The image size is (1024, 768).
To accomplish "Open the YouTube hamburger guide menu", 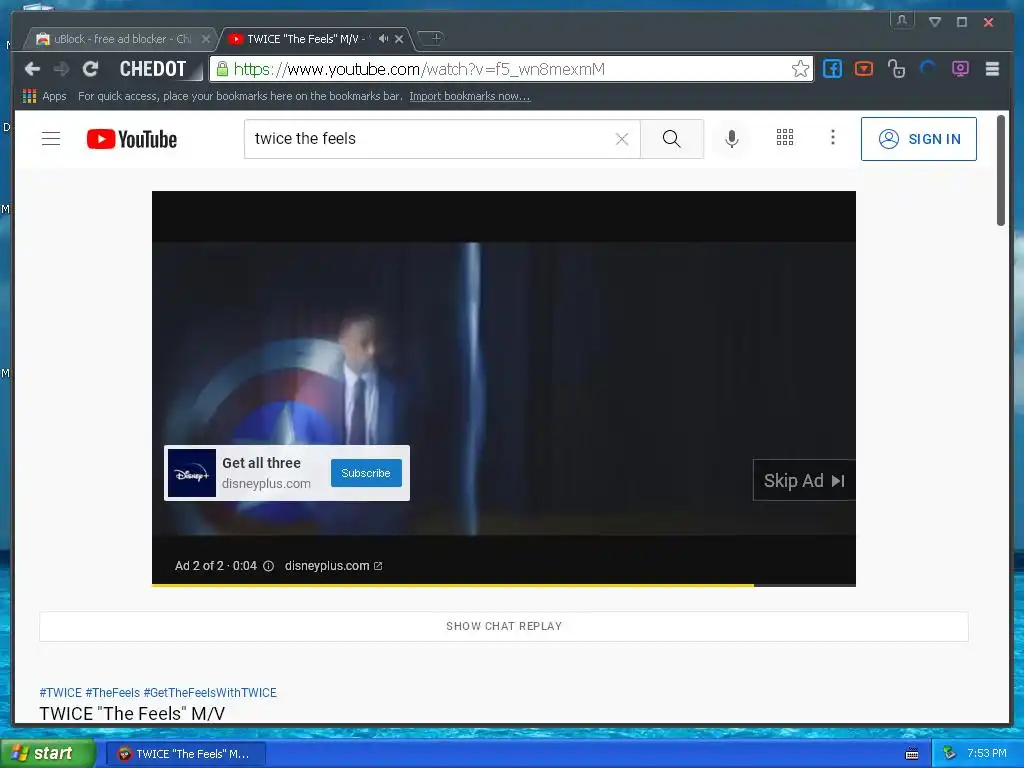I will click(x=51, y=138).
